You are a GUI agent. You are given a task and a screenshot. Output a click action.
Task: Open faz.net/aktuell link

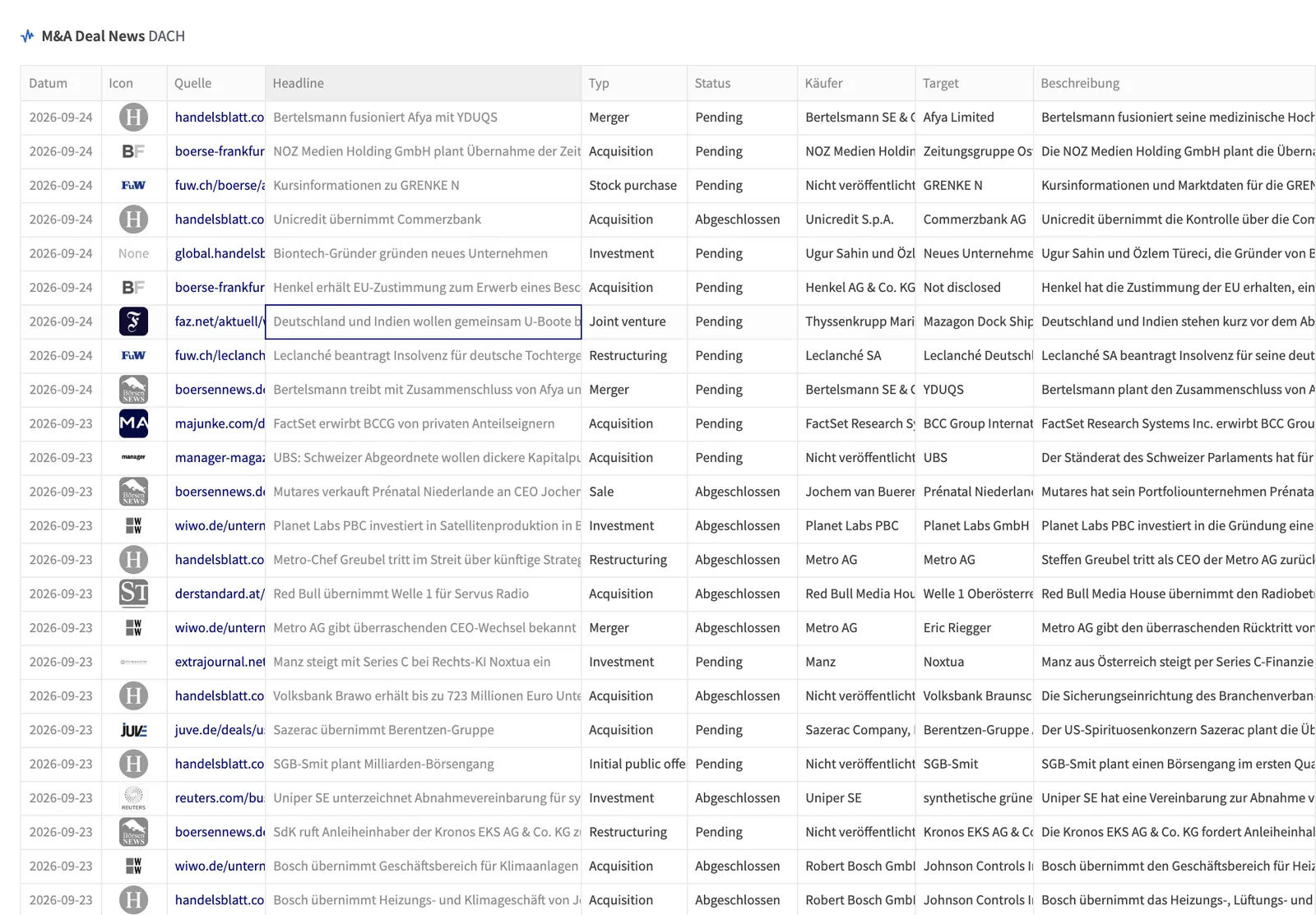click(x=220, y=321)
